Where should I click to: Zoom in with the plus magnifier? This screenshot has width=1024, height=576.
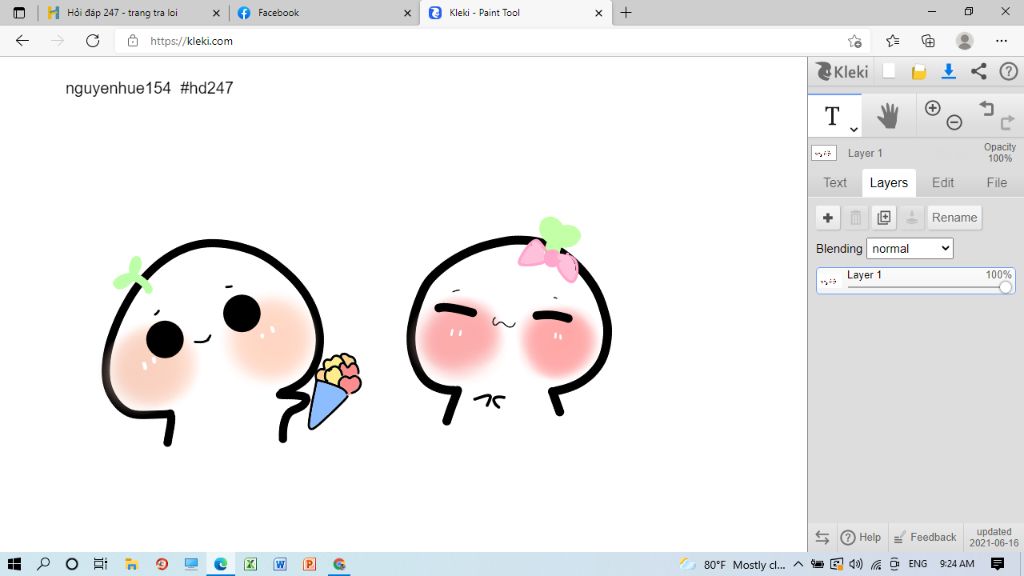tap(933, 108)
